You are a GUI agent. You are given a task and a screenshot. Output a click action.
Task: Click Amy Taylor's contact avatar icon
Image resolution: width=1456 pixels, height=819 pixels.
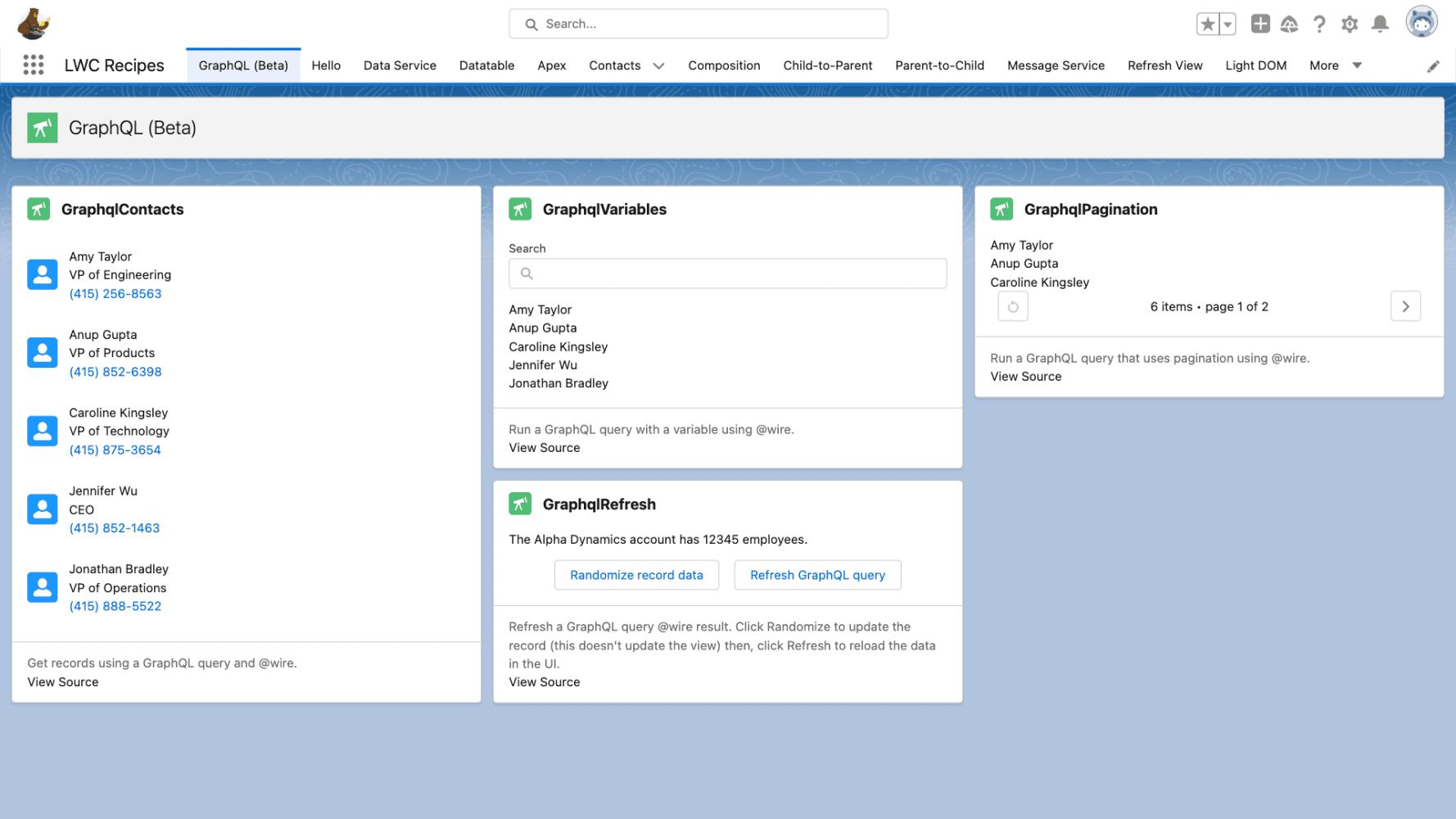click(43, 274)
